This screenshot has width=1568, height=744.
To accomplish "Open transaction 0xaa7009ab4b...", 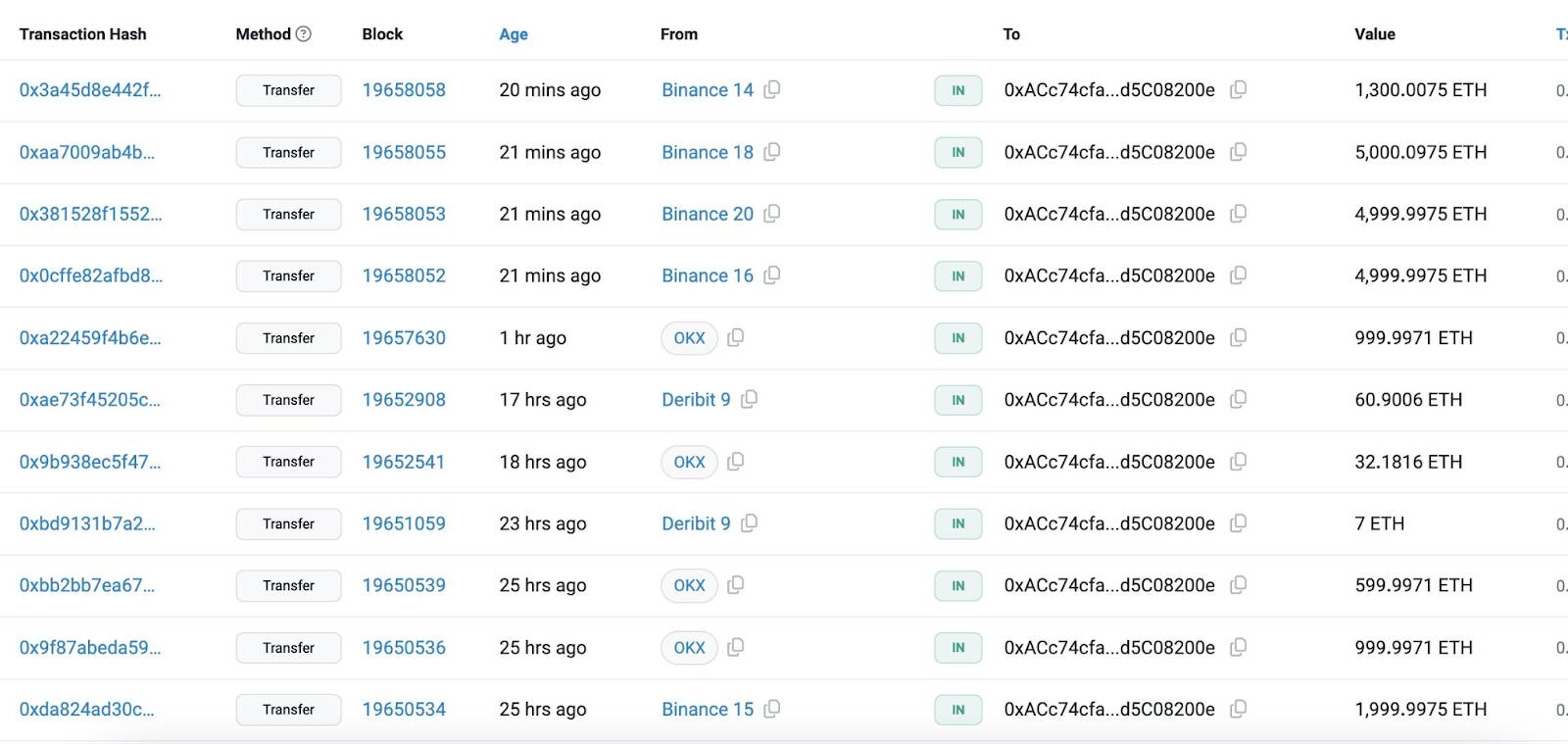I will click(x=87, y=152).
